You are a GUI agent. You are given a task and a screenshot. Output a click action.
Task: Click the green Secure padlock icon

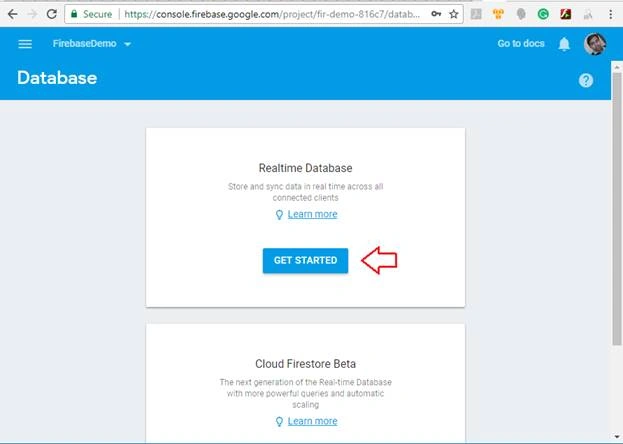pos(74,14)
